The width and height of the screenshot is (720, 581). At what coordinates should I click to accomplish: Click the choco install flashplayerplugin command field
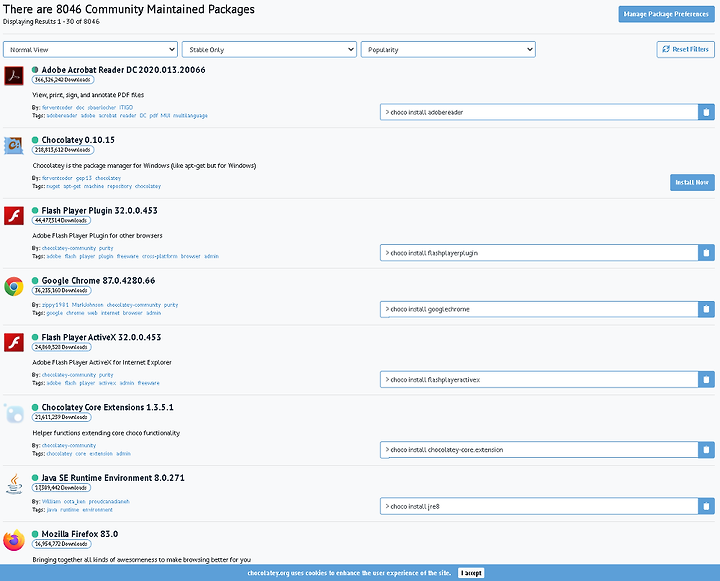(539, 253)
